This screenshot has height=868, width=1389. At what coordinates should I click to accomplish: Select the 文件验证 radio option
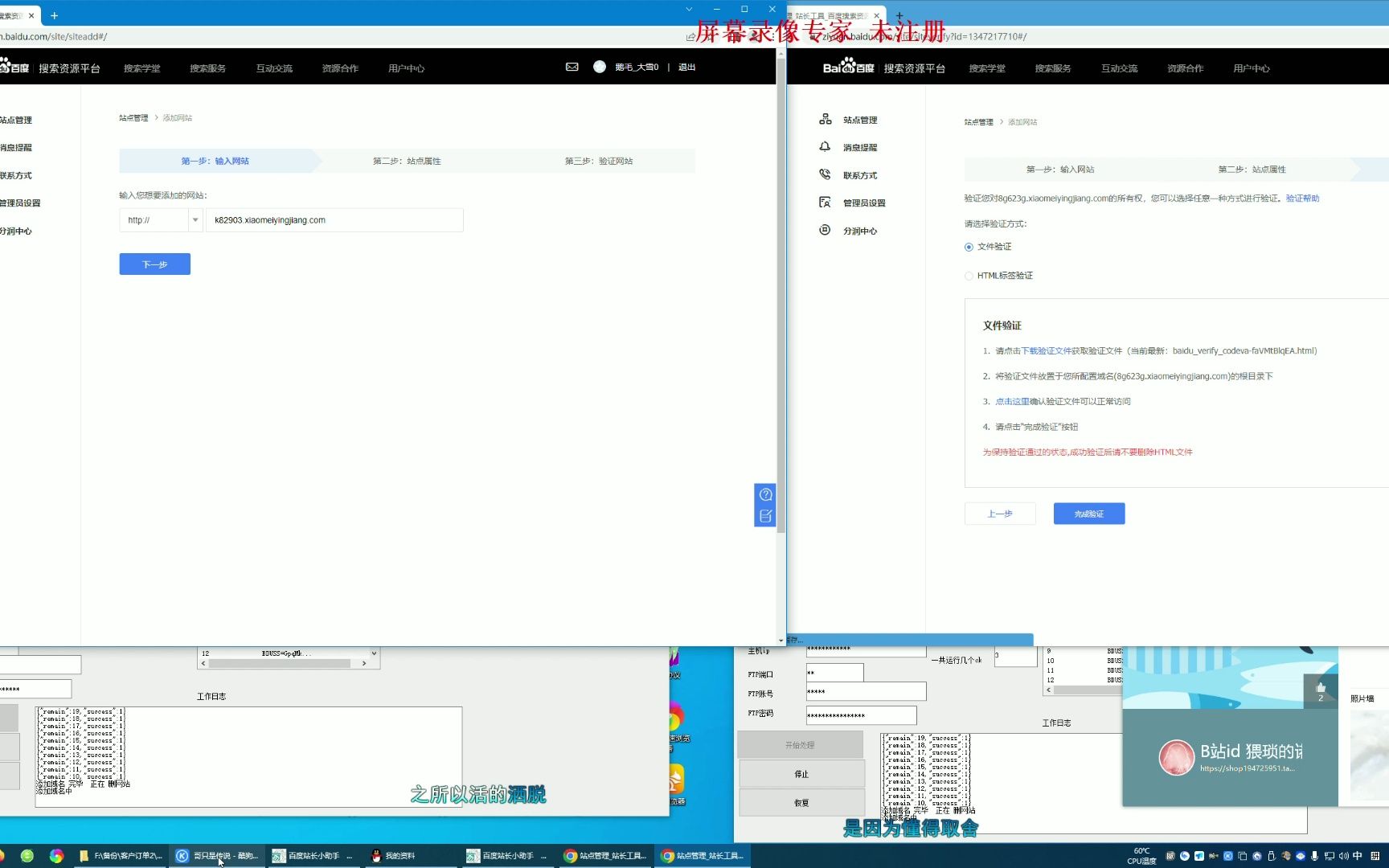969,247
